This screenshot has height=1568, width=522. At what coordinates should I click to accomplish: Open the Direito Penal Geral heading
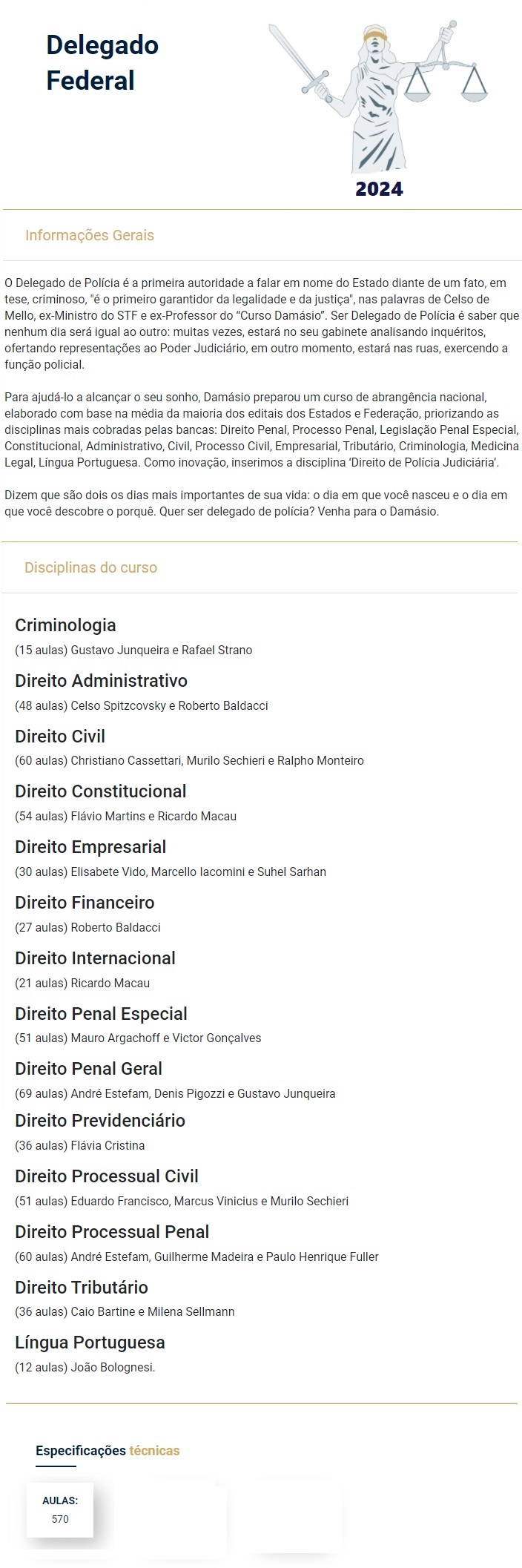pos(88,1069)
